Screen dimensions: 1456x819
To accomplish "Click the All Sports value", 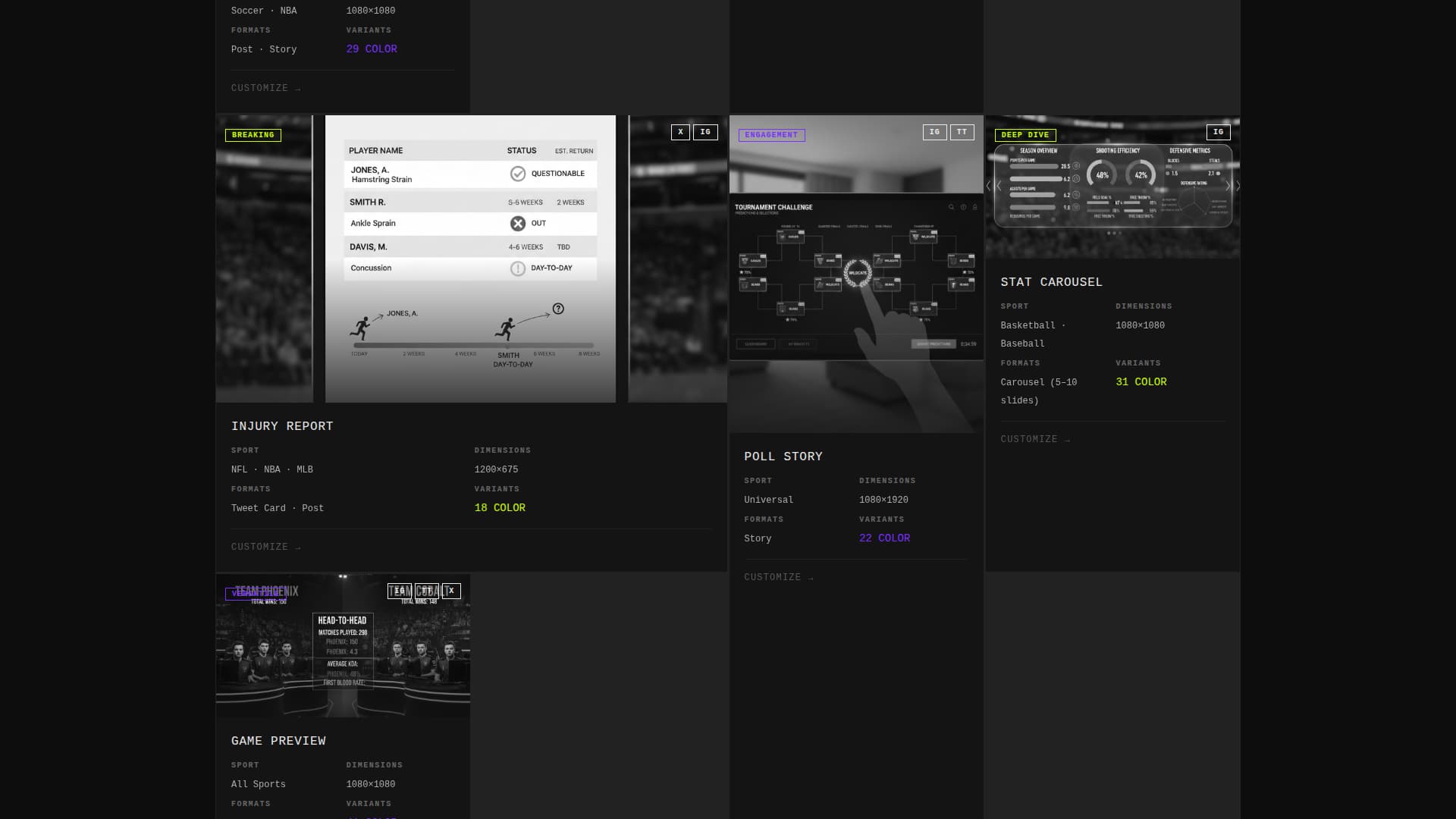I will [259, 784].
